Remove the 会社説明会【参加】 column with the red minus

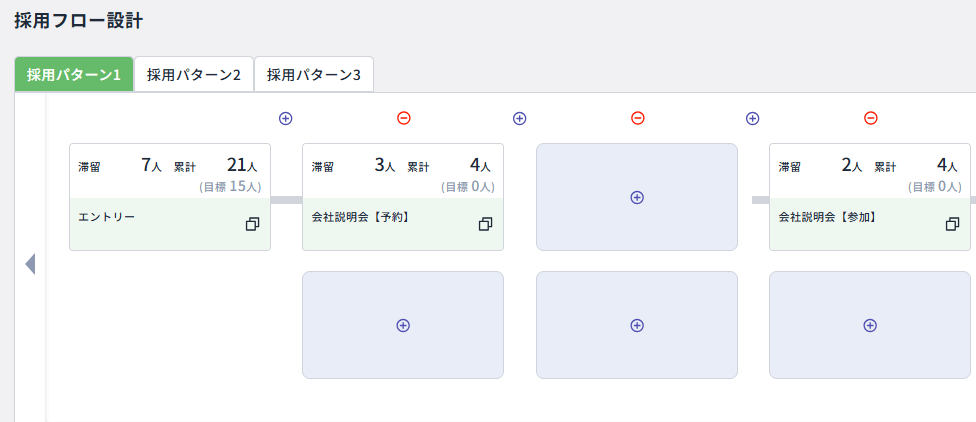pos(871,118)
